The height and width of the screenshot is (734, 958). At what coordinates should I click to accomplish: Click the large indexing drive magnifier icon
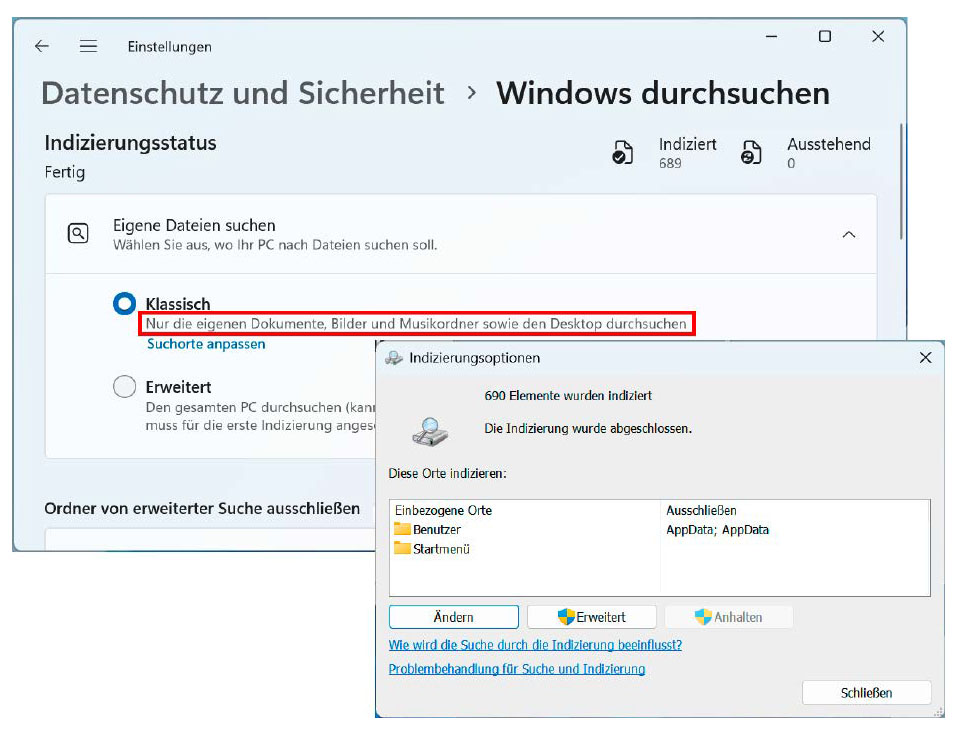pyautogui.click(x=430, y=431)
